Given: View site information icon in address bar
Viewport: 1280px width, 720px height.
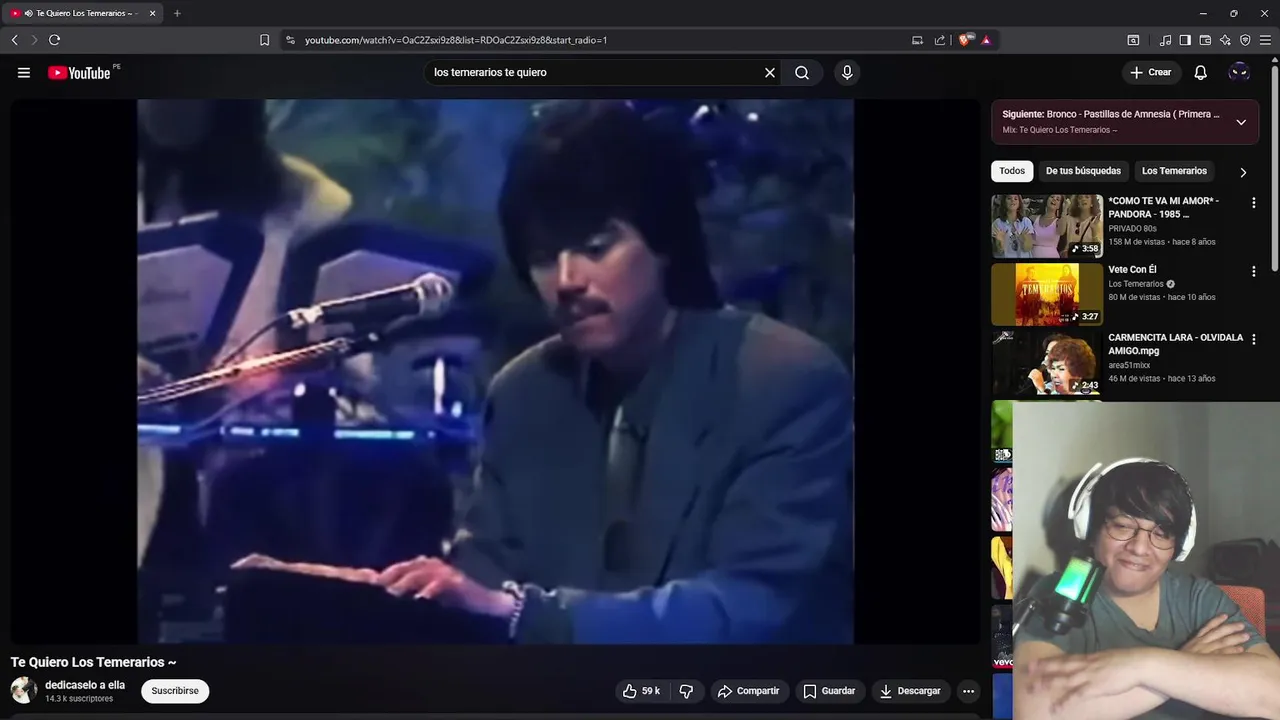Looking at the screenshot, I should pyautogui.click(x=290, y=40).
